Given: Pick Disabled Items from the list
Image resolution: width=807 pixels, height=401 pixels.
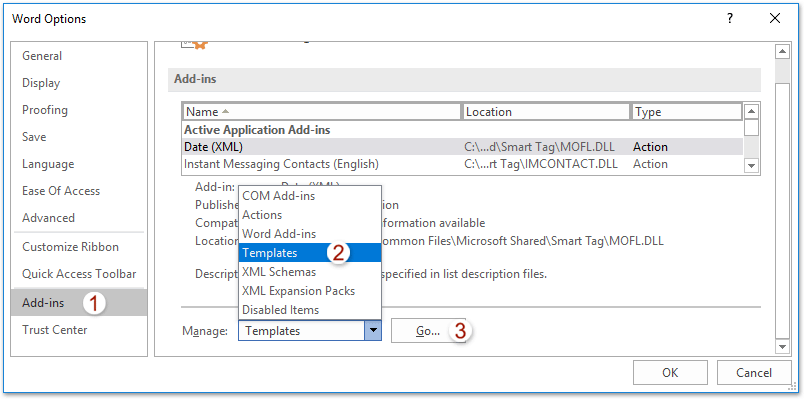Looking at the screenshot, I should tap(280, 310).
